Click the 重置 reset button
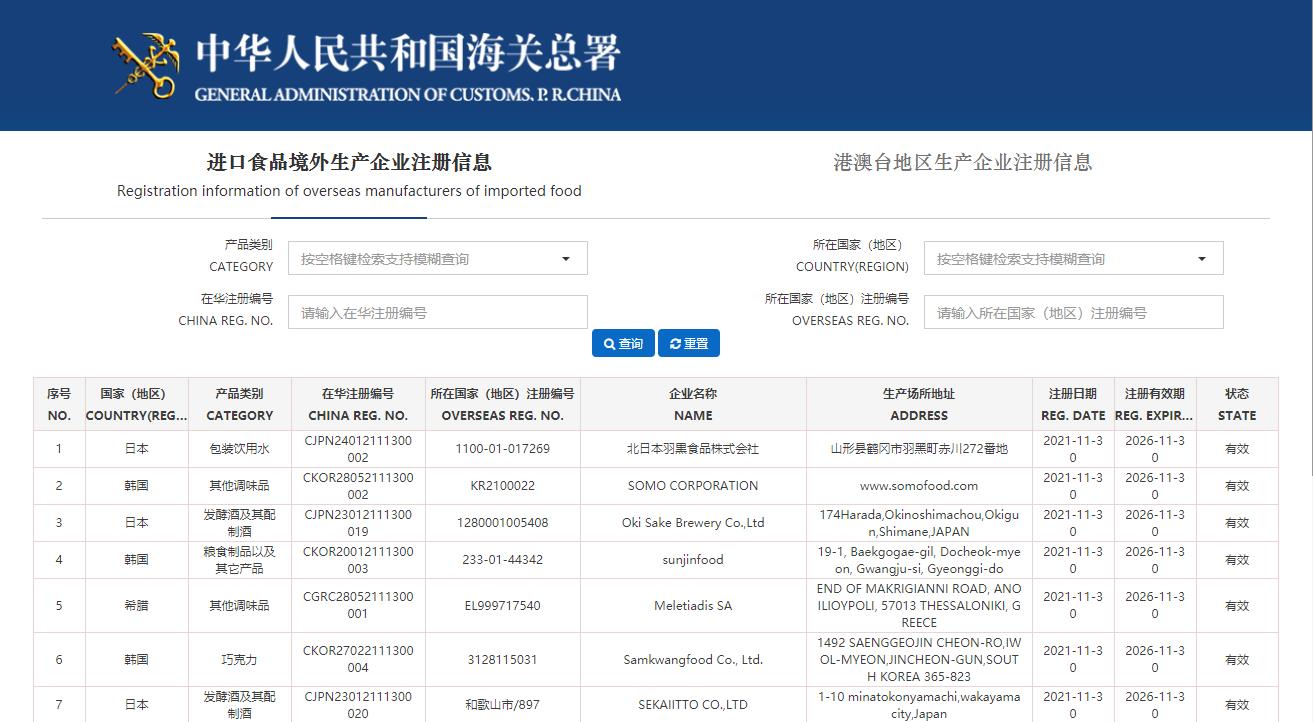Viewport: 1313px width, 722px height. click(x=689, y=343)
